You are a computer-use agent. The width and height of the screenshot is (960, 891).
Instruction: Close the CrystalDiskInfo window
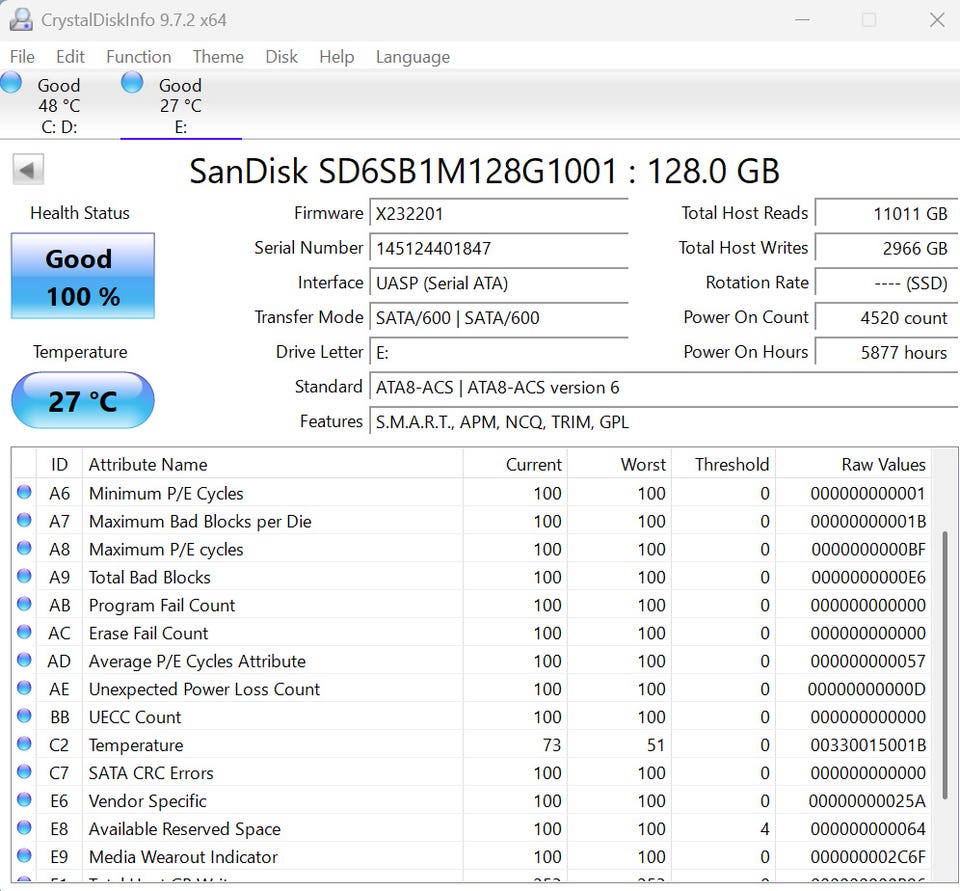tap(937, 20)
